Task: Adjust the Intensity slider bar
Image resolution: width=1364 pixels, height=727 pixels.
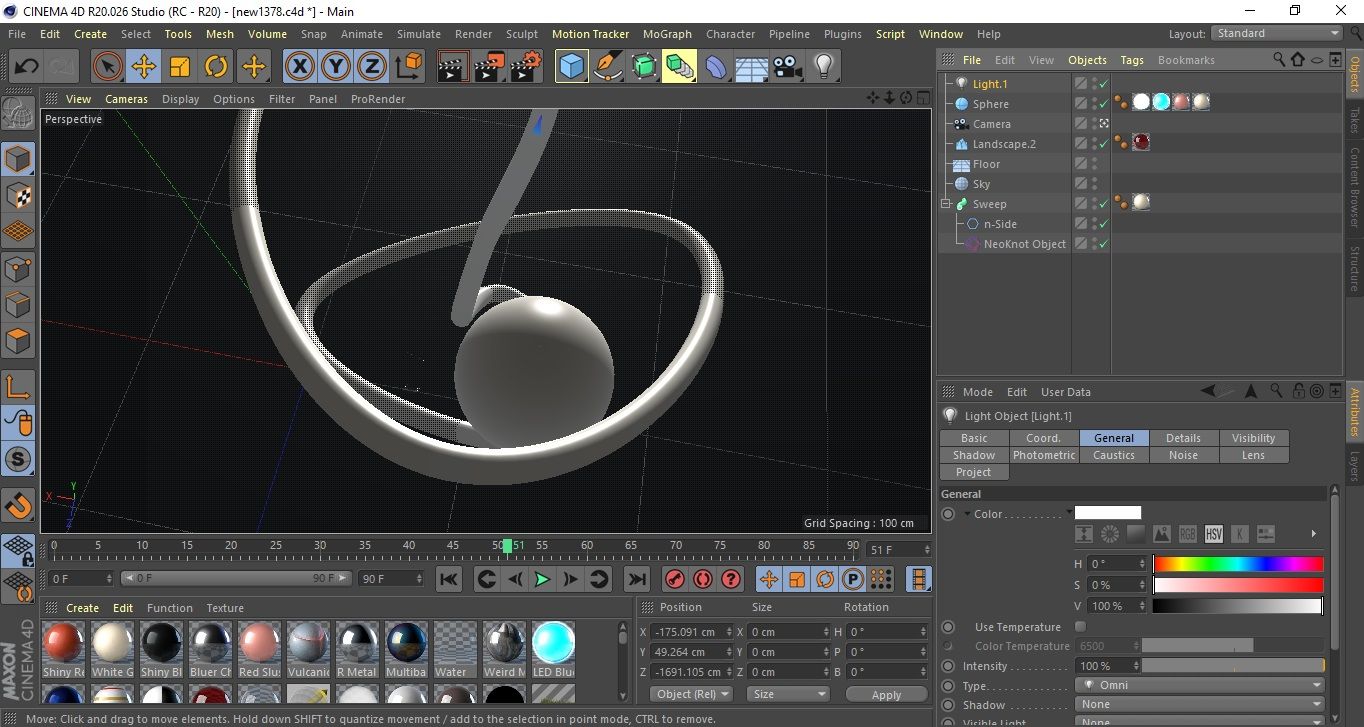Action: point(1233,666)
